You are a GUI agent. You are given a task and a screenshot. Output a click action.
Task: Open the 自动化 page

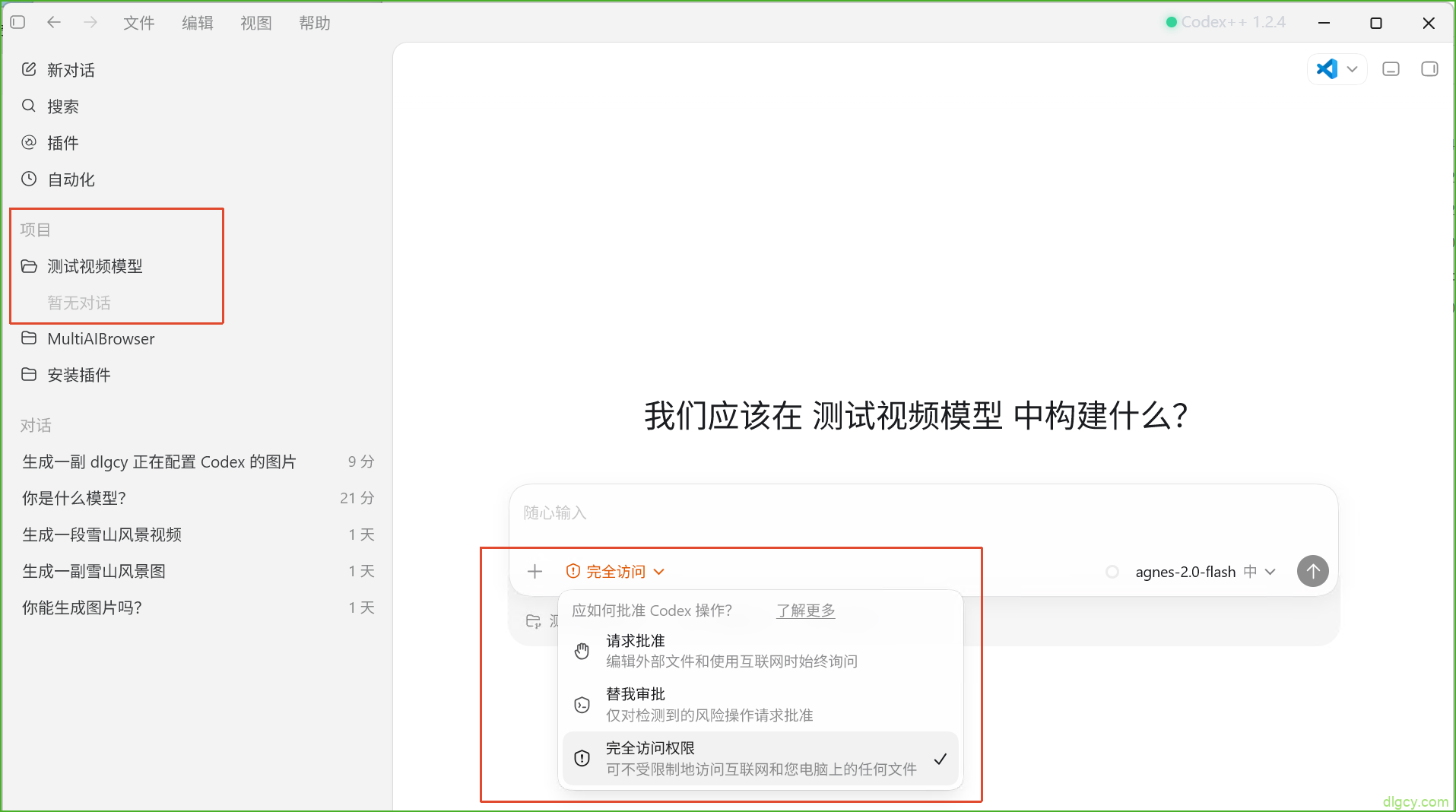tap(198, 179)
